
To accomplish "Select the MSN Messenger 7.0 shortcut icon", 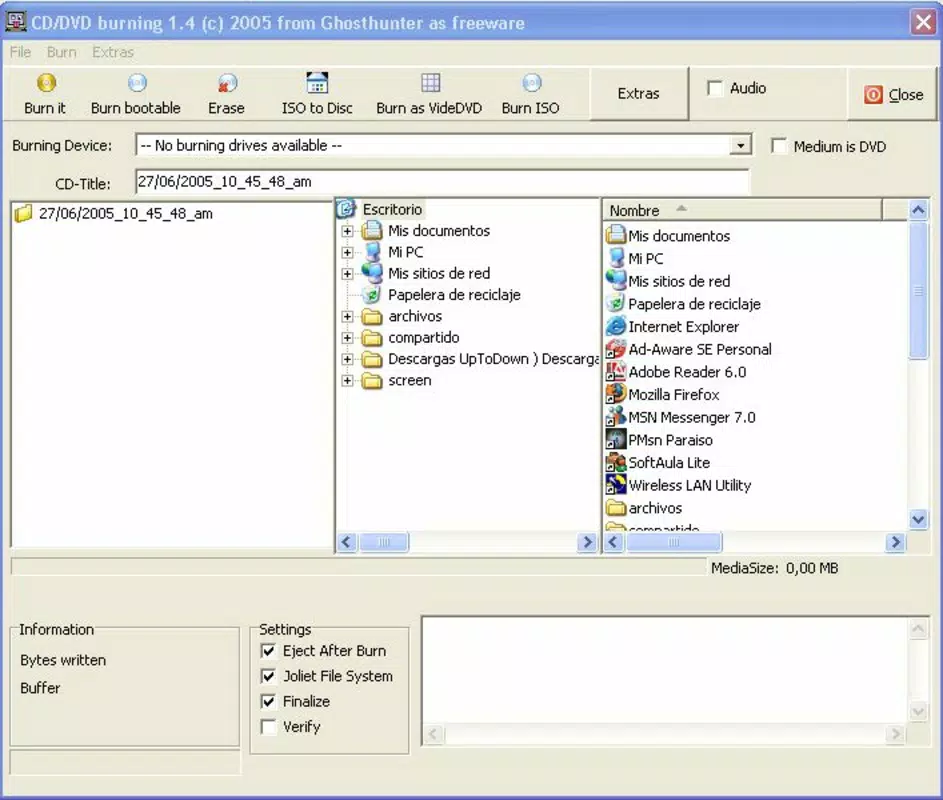I will pos(615,417).
